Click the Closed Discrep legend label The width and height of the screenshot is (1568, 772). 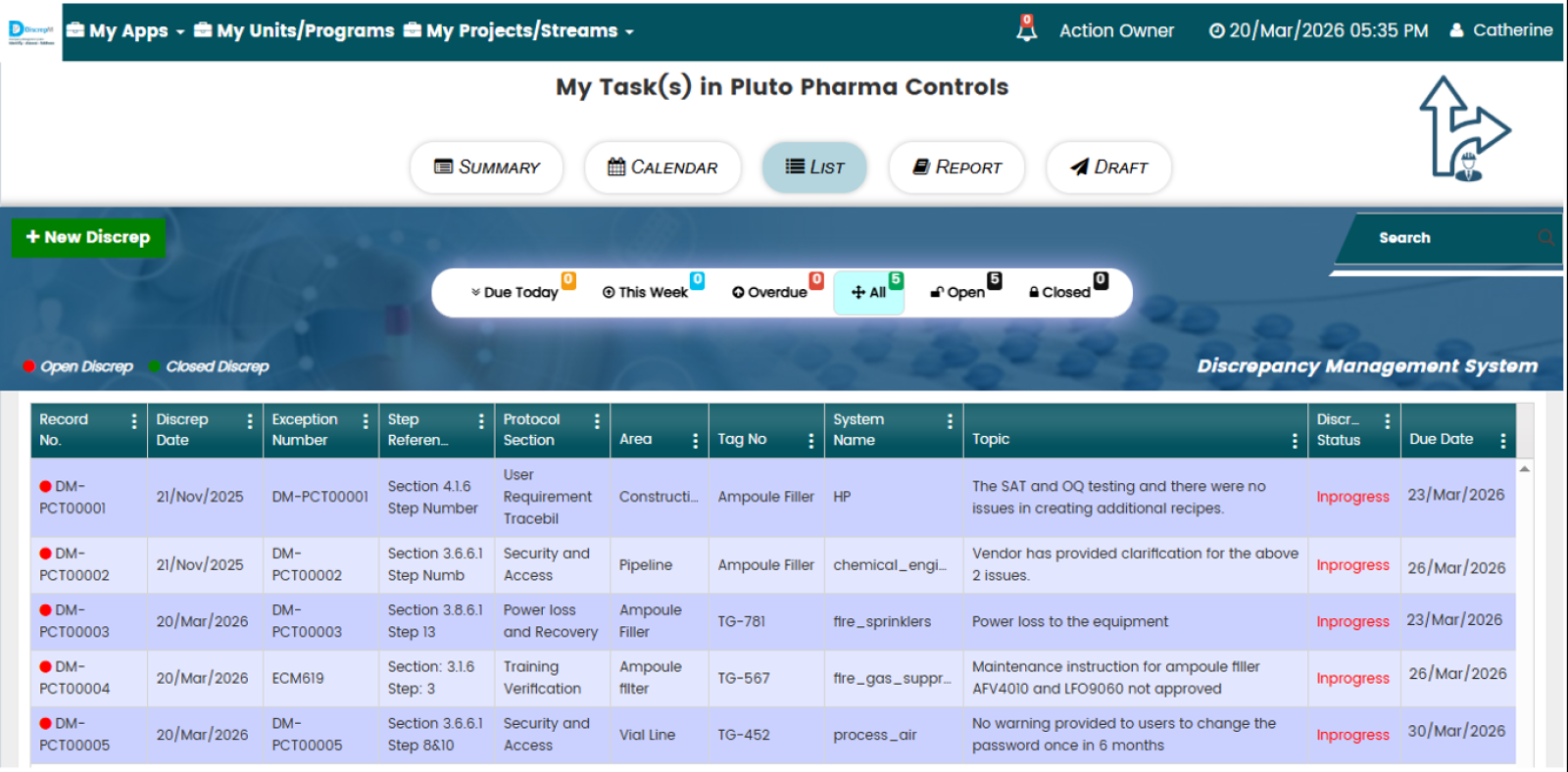coord(218,366)
